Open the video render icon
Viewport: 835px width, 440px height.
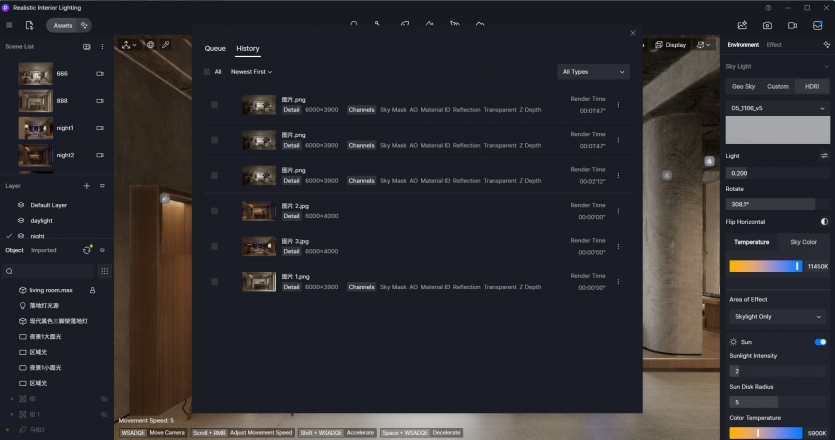click(792, 25)
